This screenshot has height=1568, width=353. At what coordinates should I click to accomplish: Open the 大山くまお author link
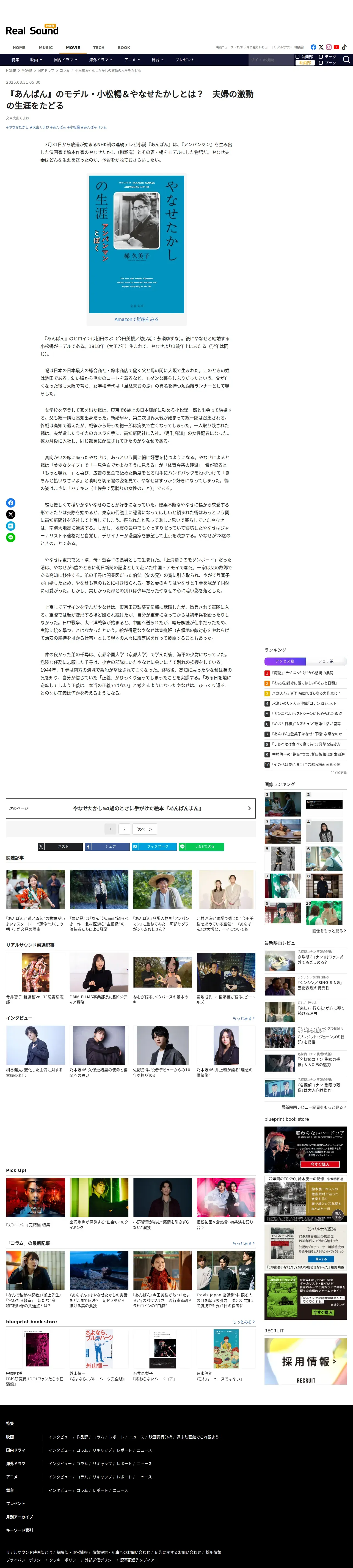pos(20,118)
